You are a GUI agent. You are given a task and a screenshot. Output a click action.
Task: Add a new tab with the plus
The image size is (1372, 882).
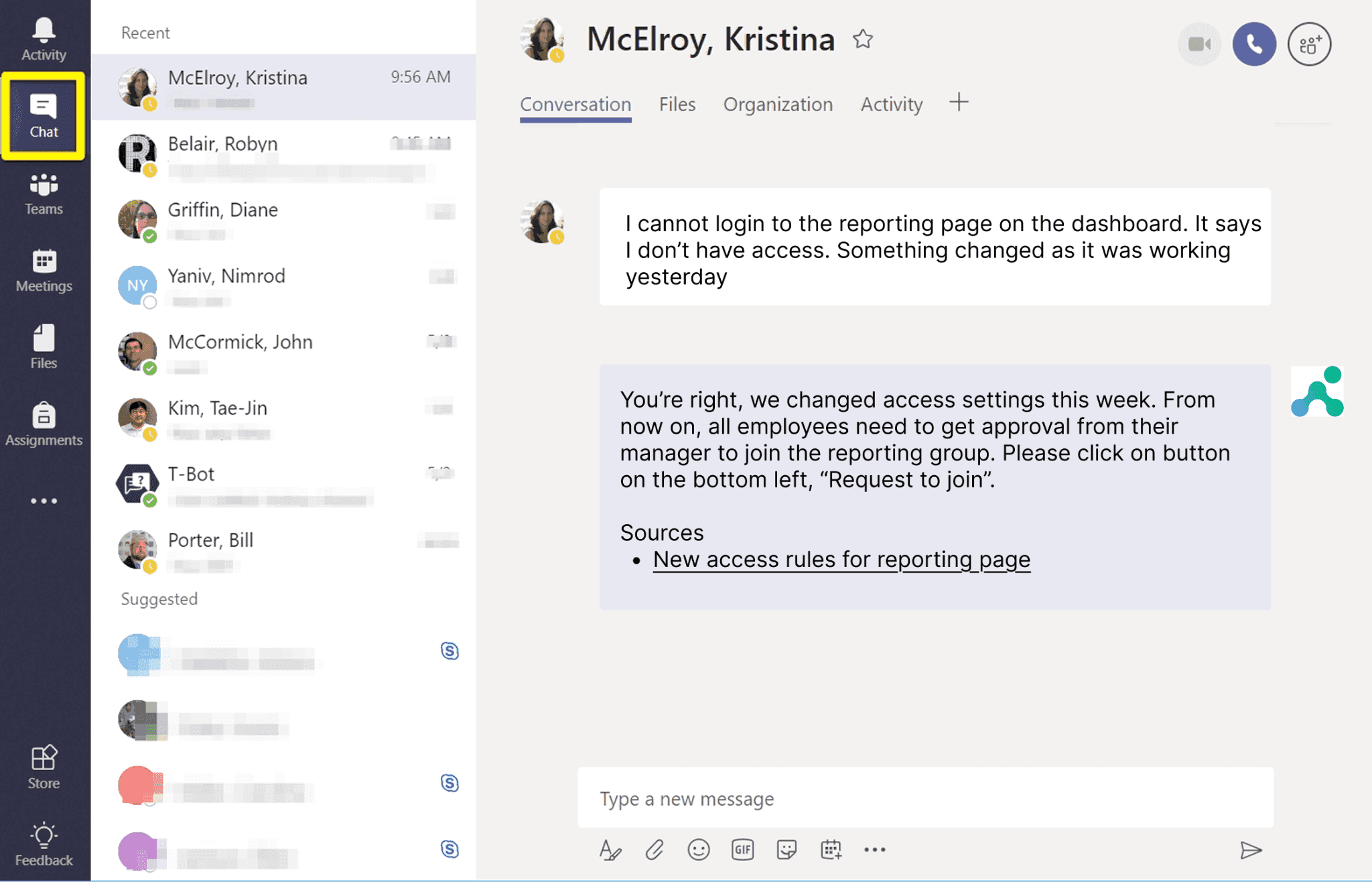tap(959, 103)
